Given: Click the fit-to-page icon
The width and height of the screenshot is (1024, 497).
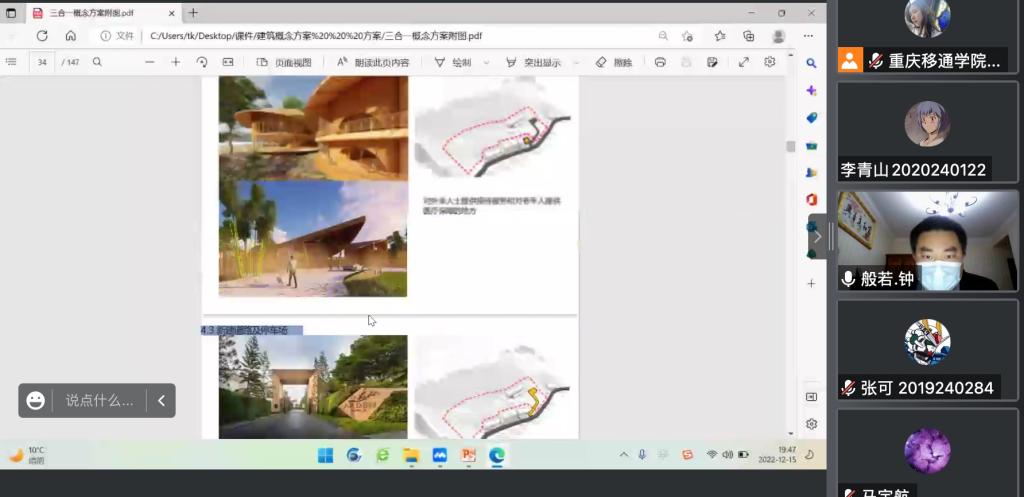Looking at the screenshot, I should pyautogui.click(x=228, y=62).
